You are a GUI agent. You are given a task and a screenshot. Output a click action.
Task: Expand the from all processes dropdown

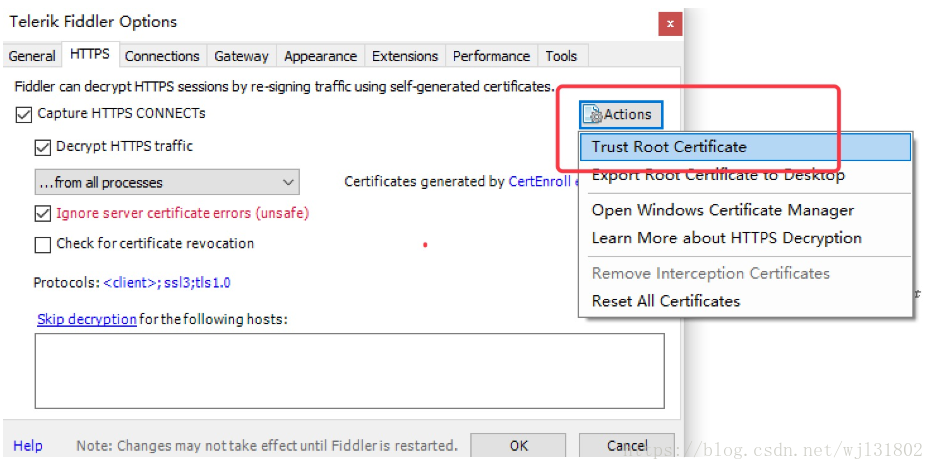tap(167, 182)
